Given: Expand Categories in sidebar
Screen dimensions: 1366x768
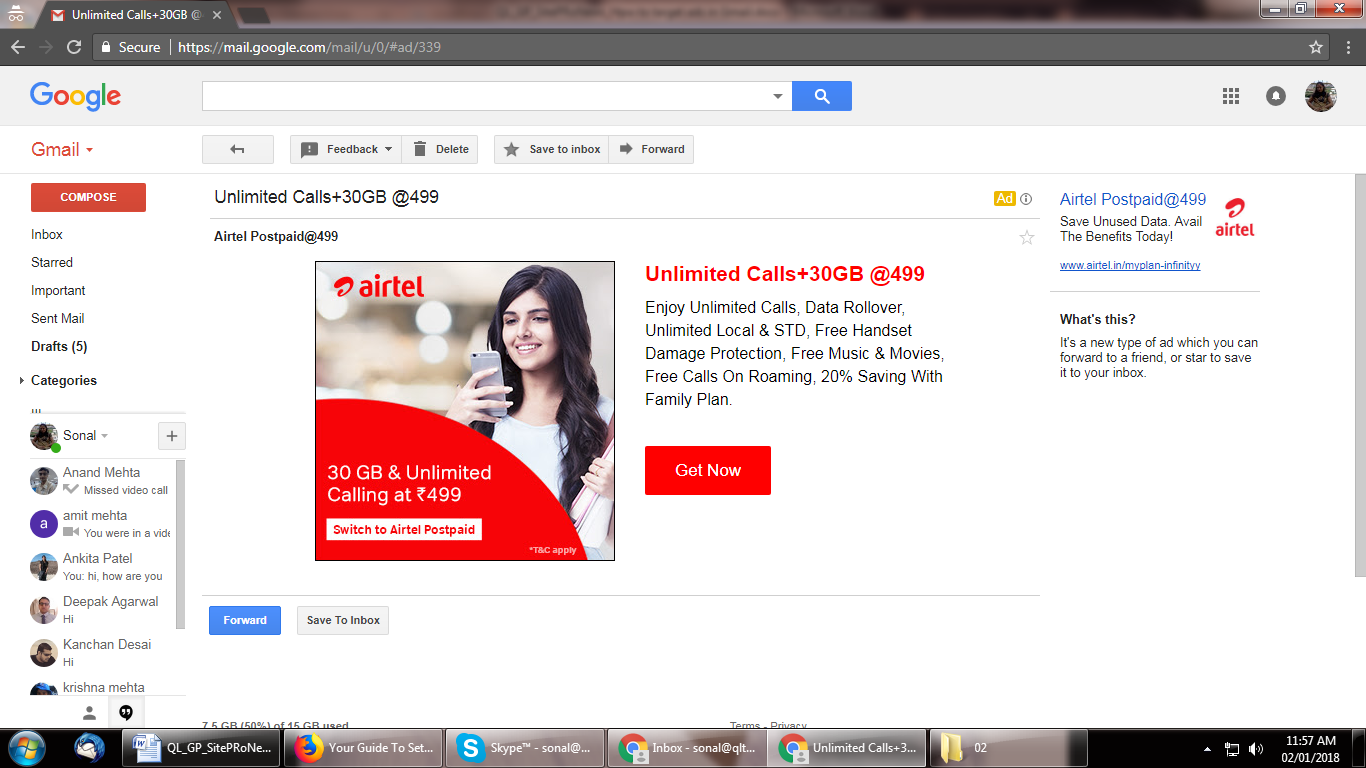Looking at the screenshot, I should [x=22, y=381].
